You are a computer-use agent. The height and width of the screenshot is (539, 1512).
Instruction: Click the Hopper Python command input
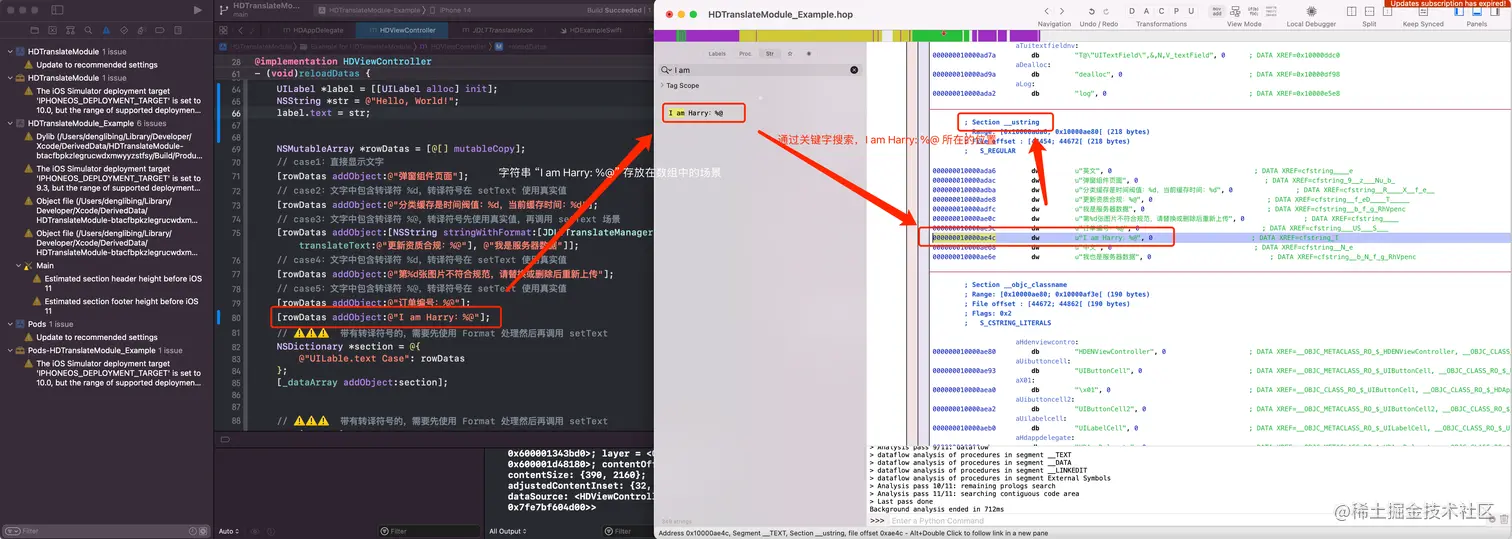click(1187, 521)
